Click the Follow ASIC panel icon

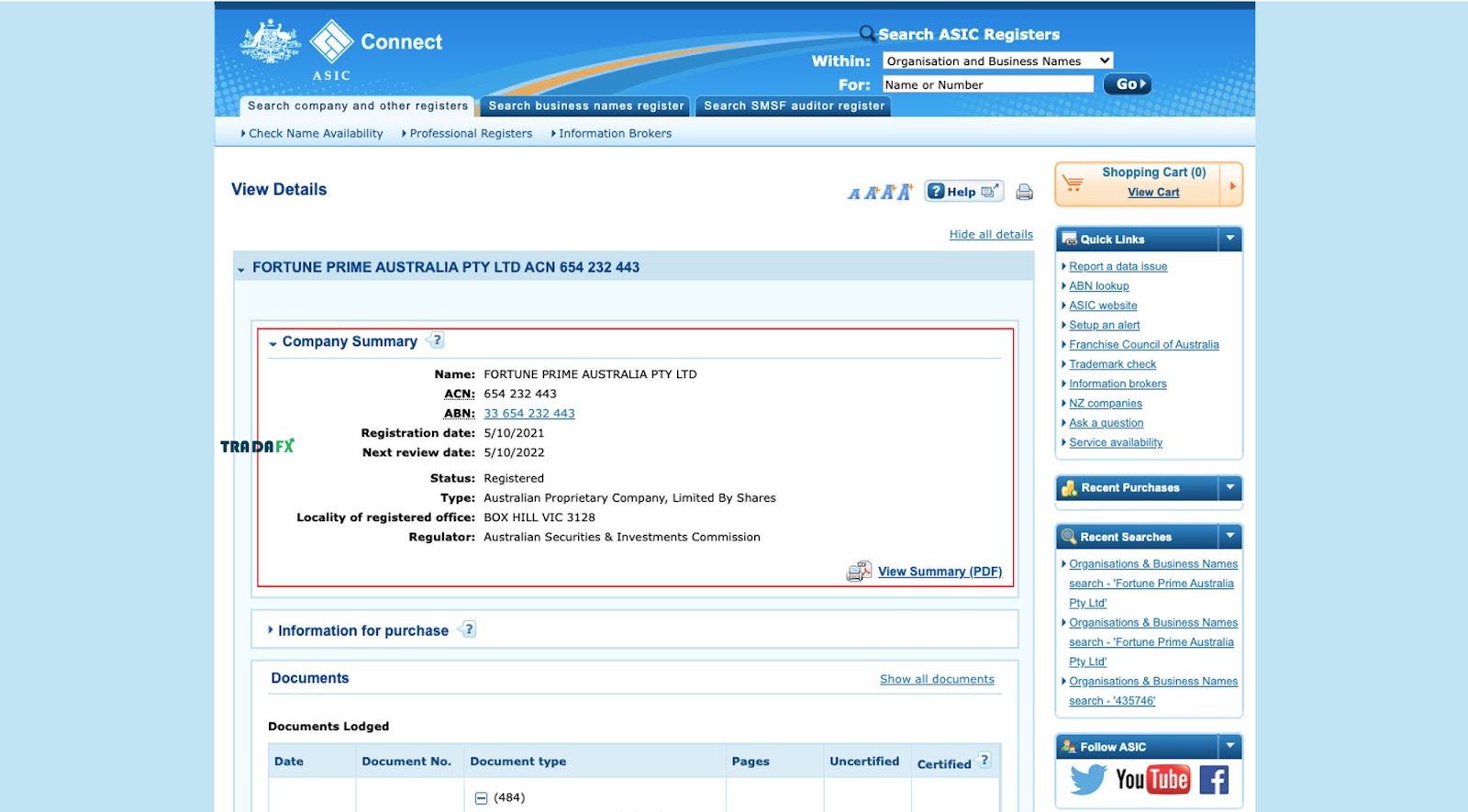[1069, 747]
